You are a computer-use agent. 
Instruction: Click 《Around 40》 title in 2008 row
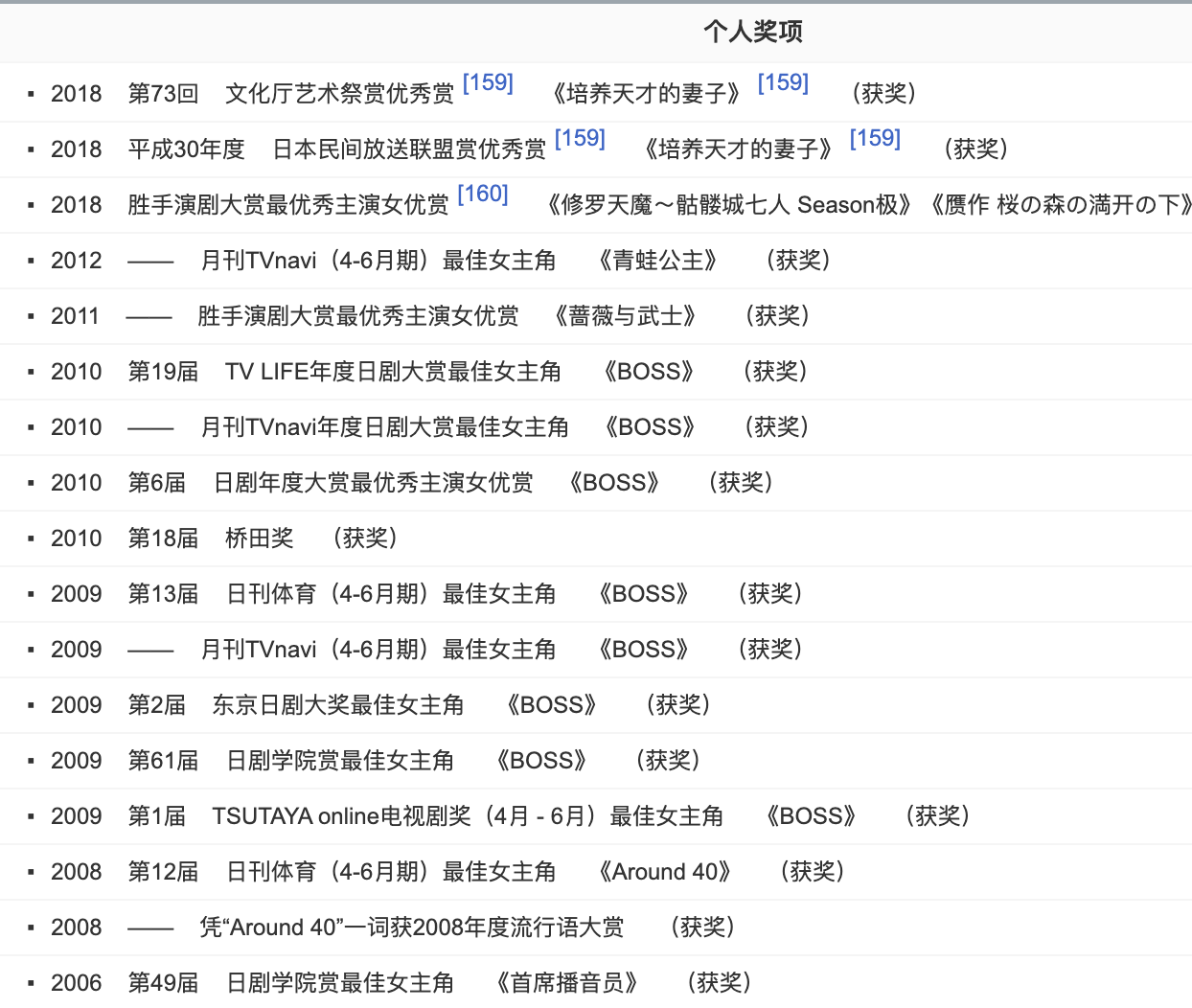665,872
